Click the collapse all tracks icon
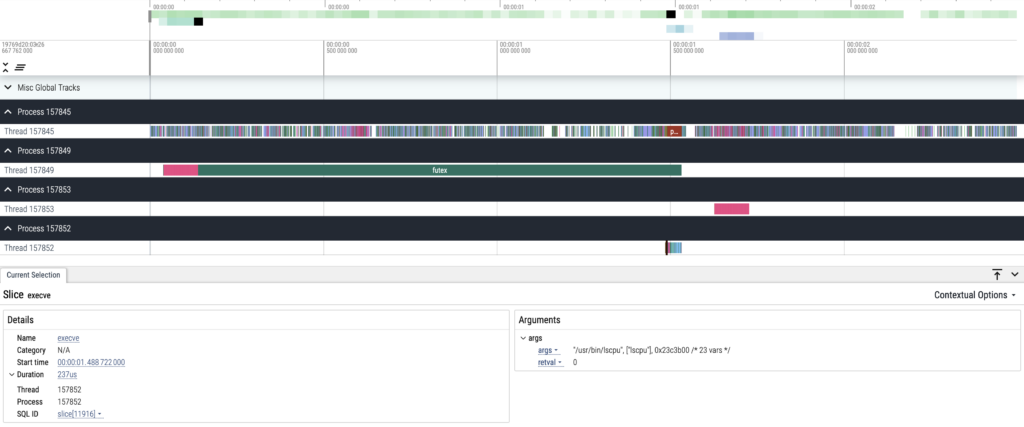The width and height of the screenshot is (1024, 427). point(6,67)
